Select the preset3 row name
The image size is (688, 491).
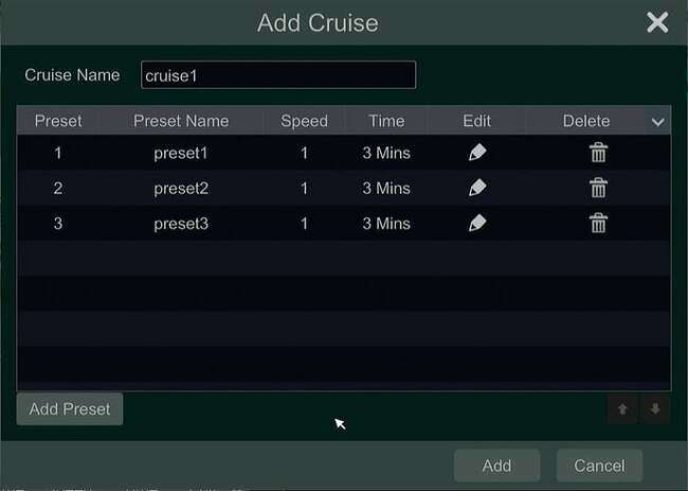[181, 224]
